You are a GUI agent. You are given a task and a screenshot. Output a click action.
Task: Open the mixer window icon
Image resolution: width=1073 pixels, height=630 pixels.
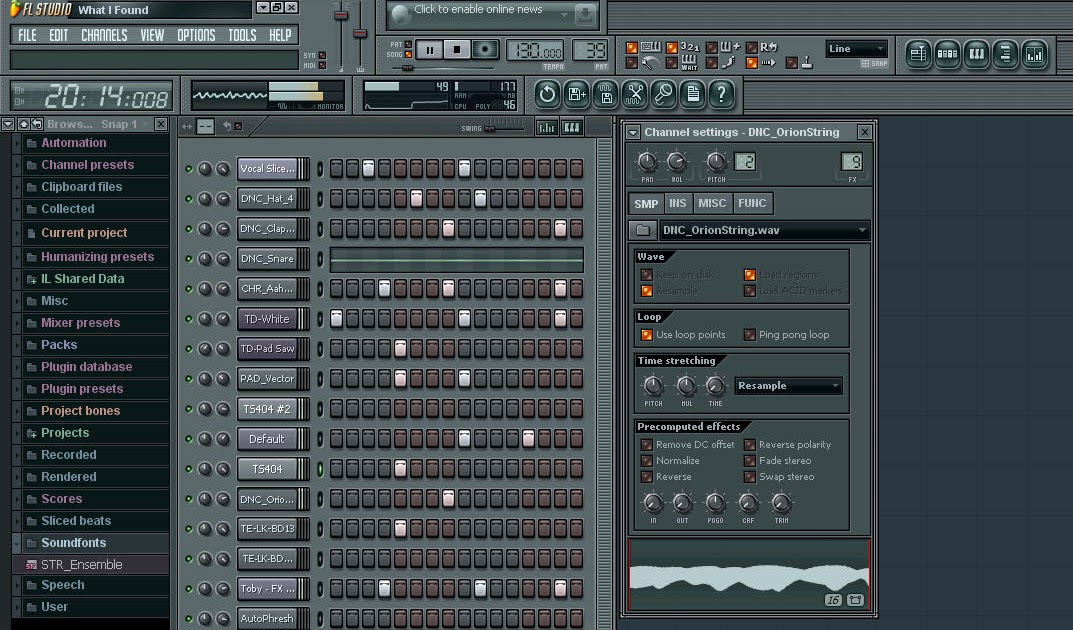[x=1034, y=54]
